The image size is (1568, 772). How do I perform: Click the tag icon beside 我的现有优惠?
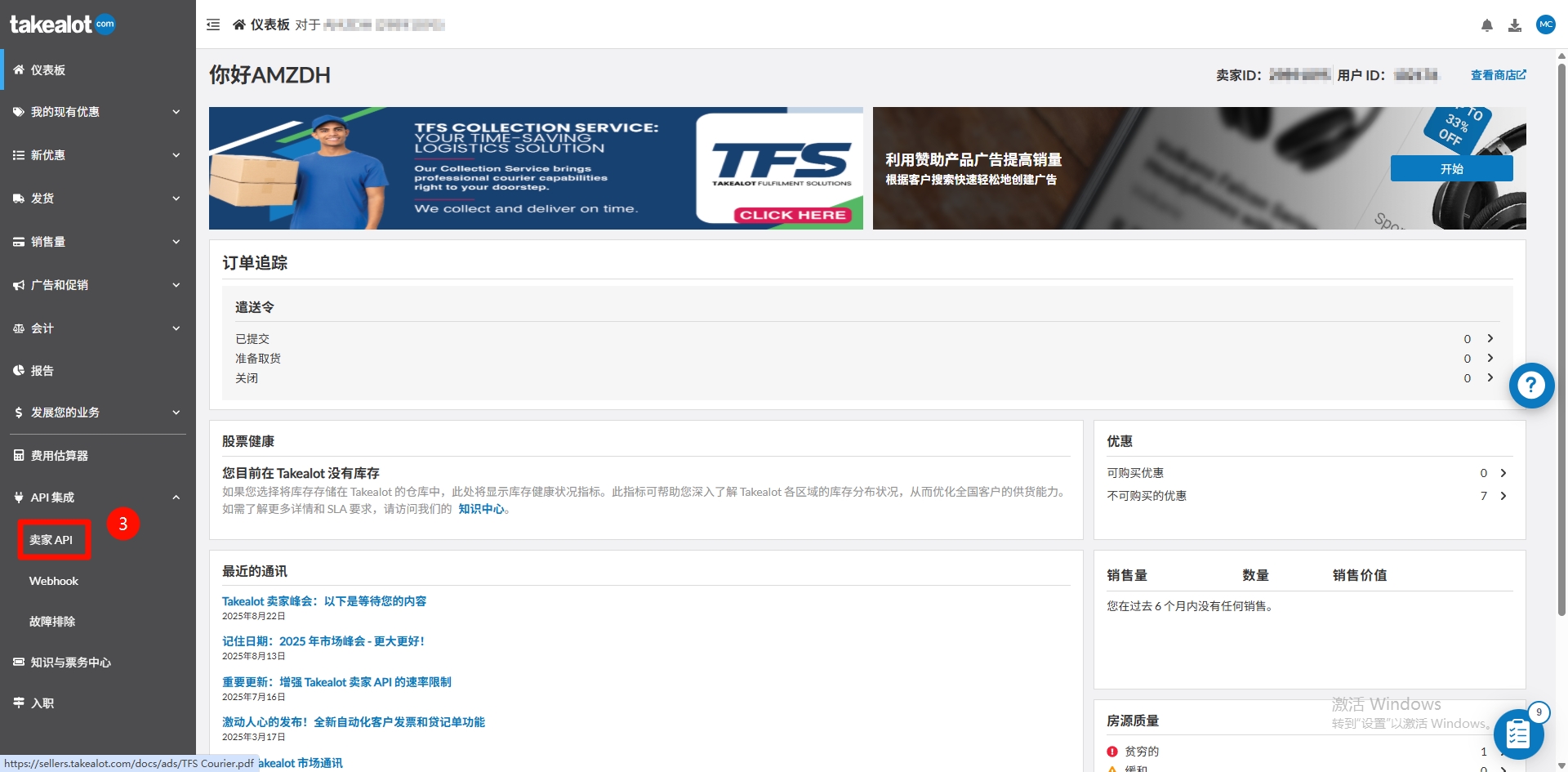[19, 112]
